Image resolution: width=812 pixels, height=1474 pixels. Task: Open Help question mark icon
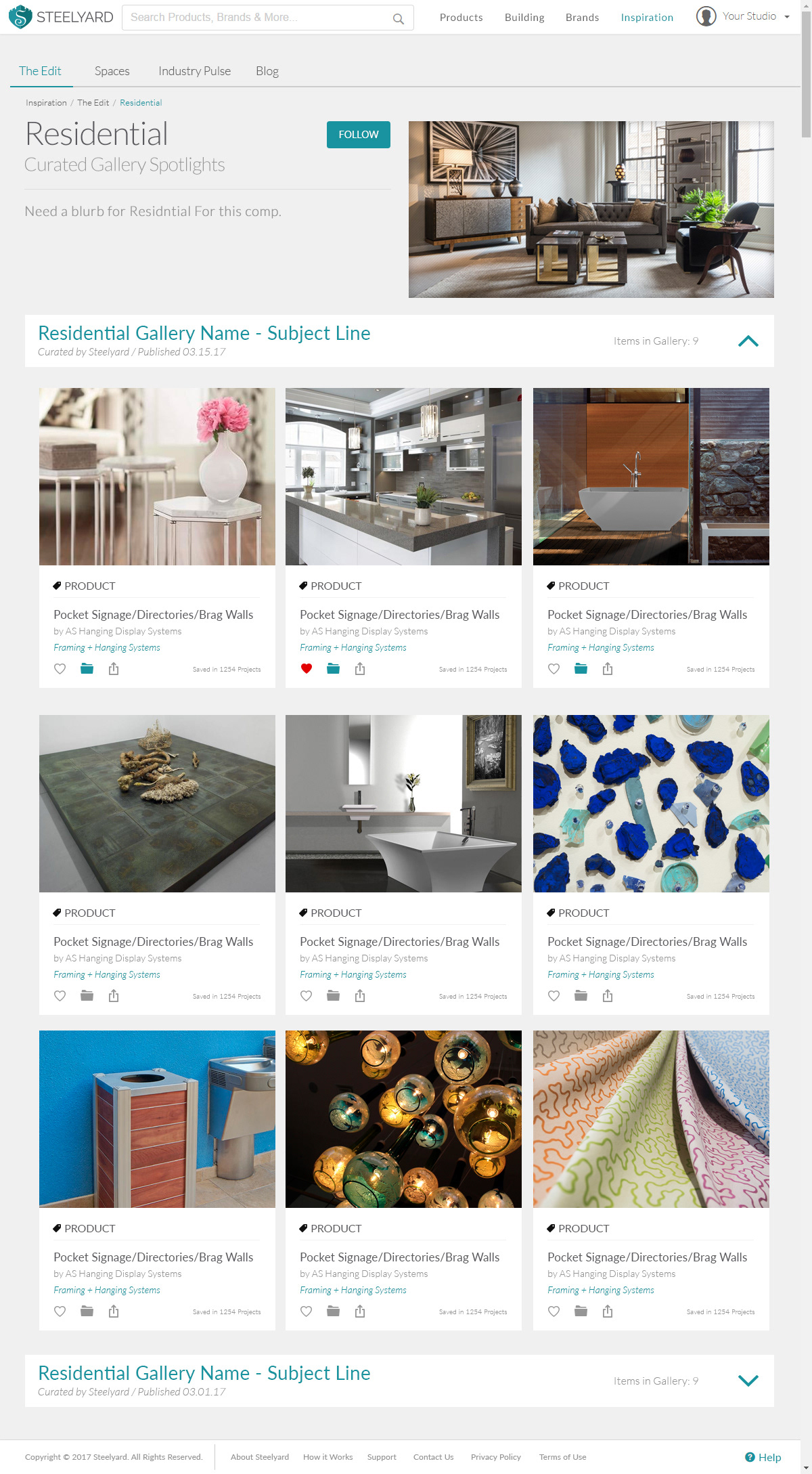point(750,1457)
